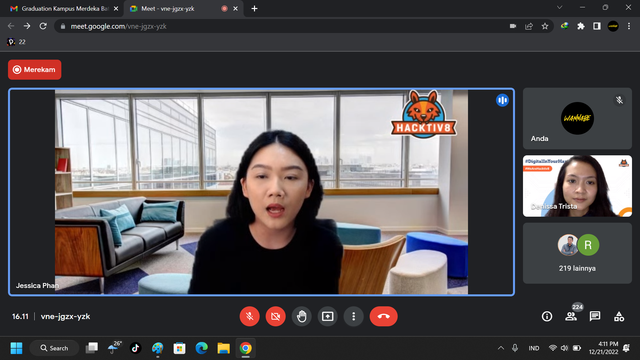This screenshot has width=640, height=360.
Task: Change the IND input language
Action: click(x=534, y=348)
